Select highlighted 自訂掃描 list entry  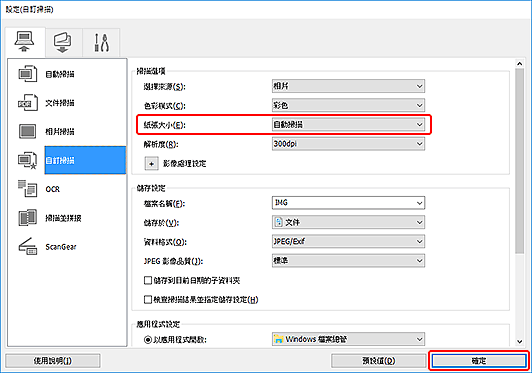tap(85, 160)
